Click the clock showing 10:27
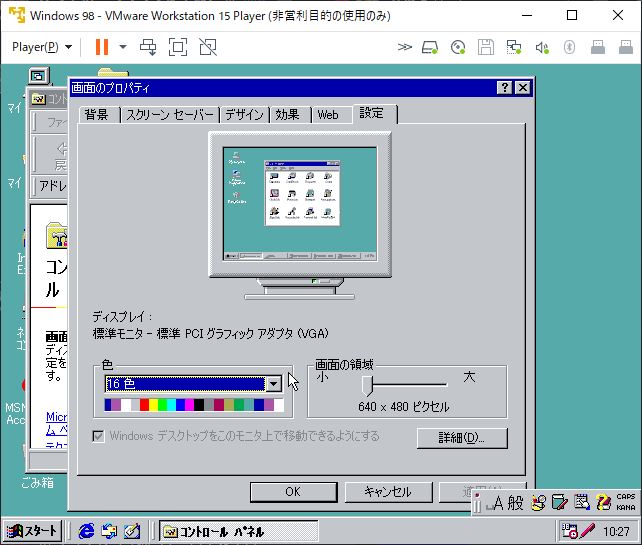 (617, 532)
